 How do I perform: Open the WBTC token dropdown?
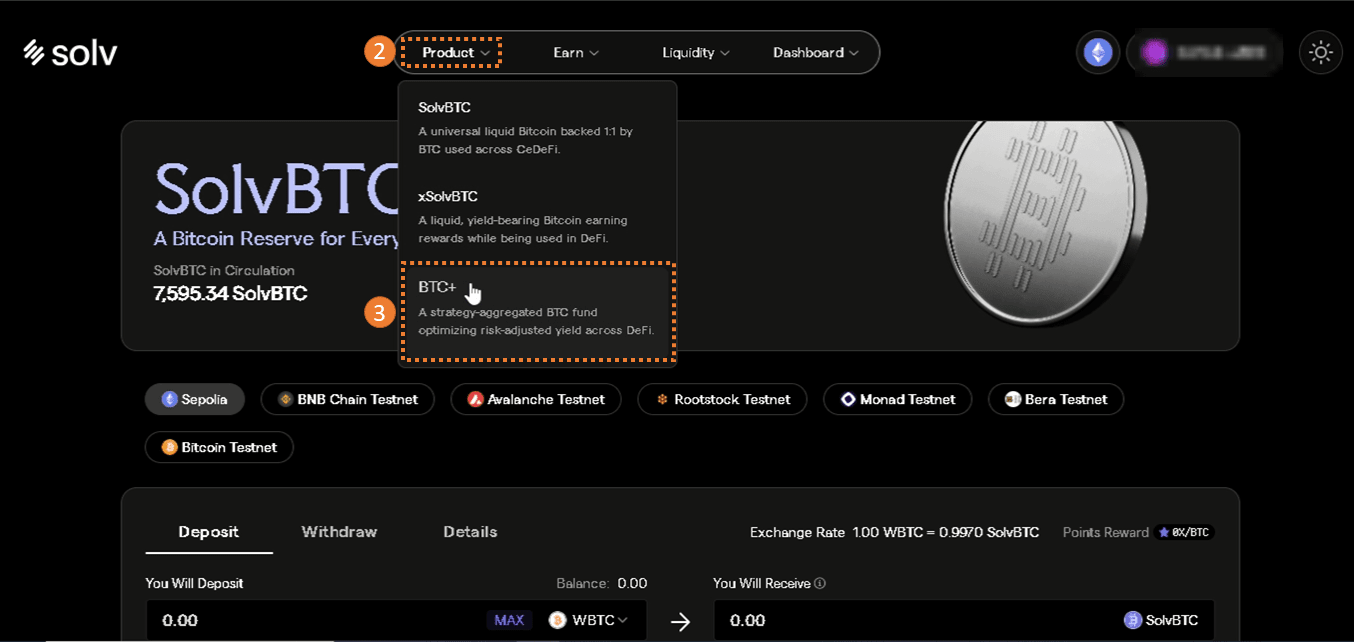point(589,620)
